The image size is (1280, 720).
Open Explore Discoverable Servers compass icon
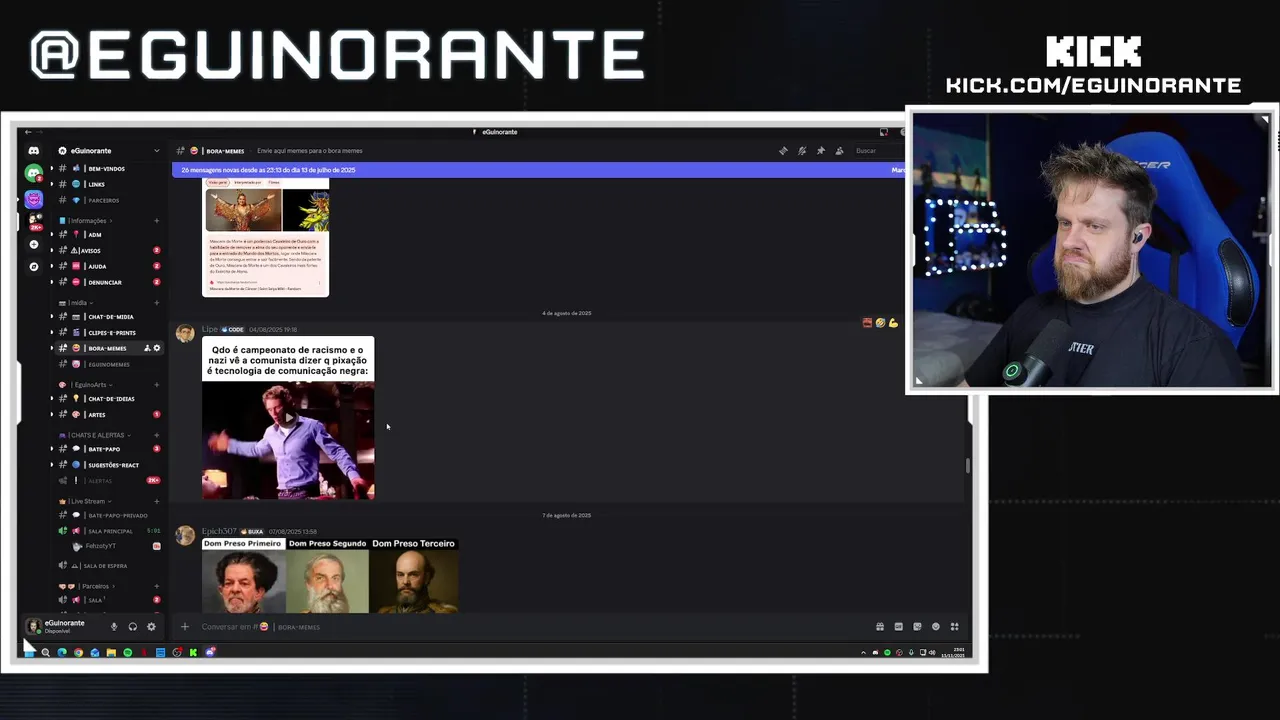coord(34,266)
